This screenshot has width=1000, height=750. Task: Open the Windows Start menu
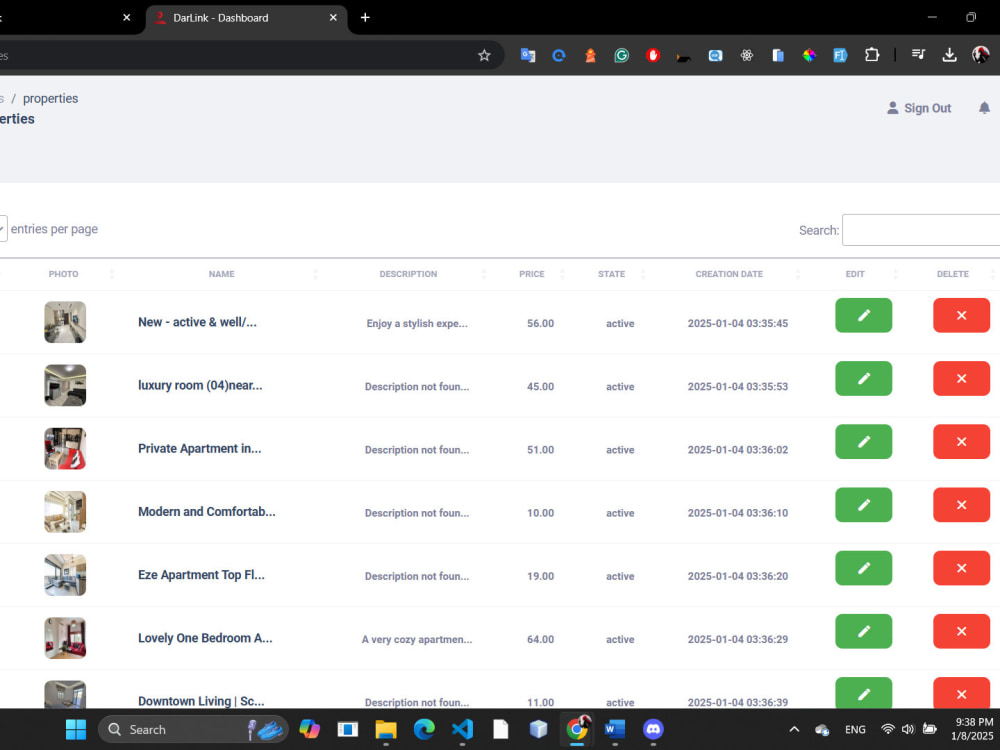click(x=76, y=729)
